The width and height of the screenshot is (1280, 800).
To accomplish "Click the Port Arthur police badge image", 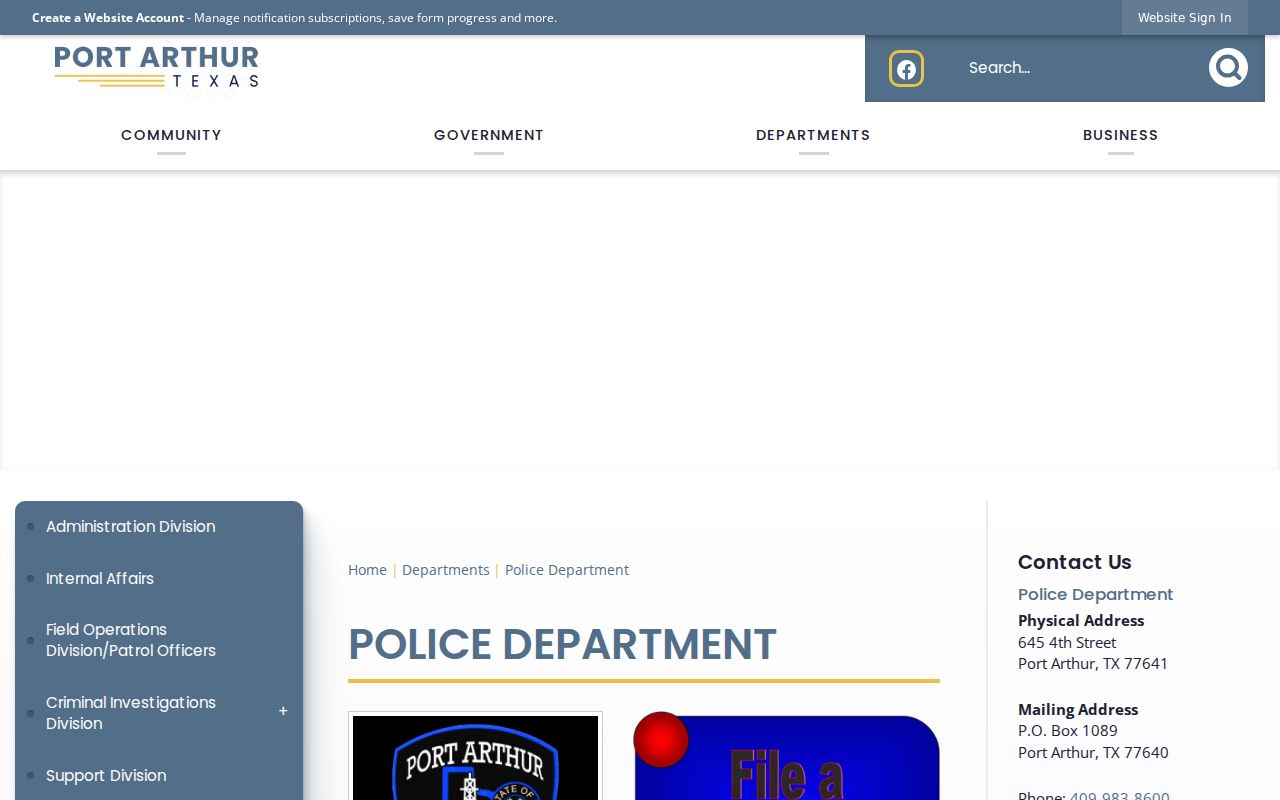I will click(475, 756).
